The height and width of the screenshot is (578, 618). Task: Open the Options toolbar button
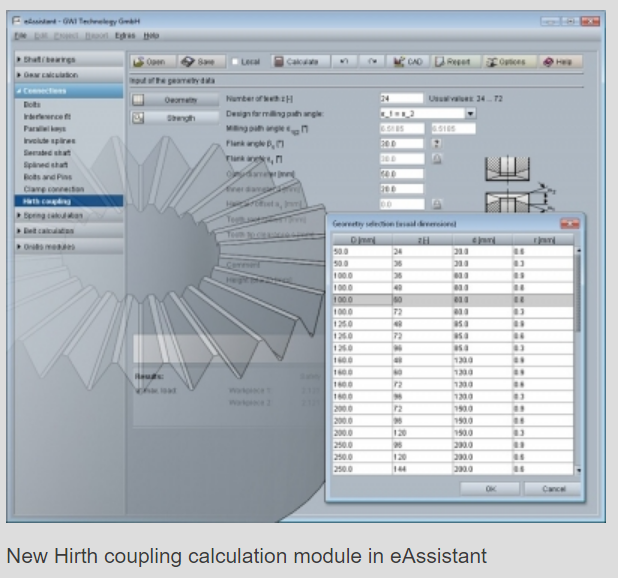(506, 61)
